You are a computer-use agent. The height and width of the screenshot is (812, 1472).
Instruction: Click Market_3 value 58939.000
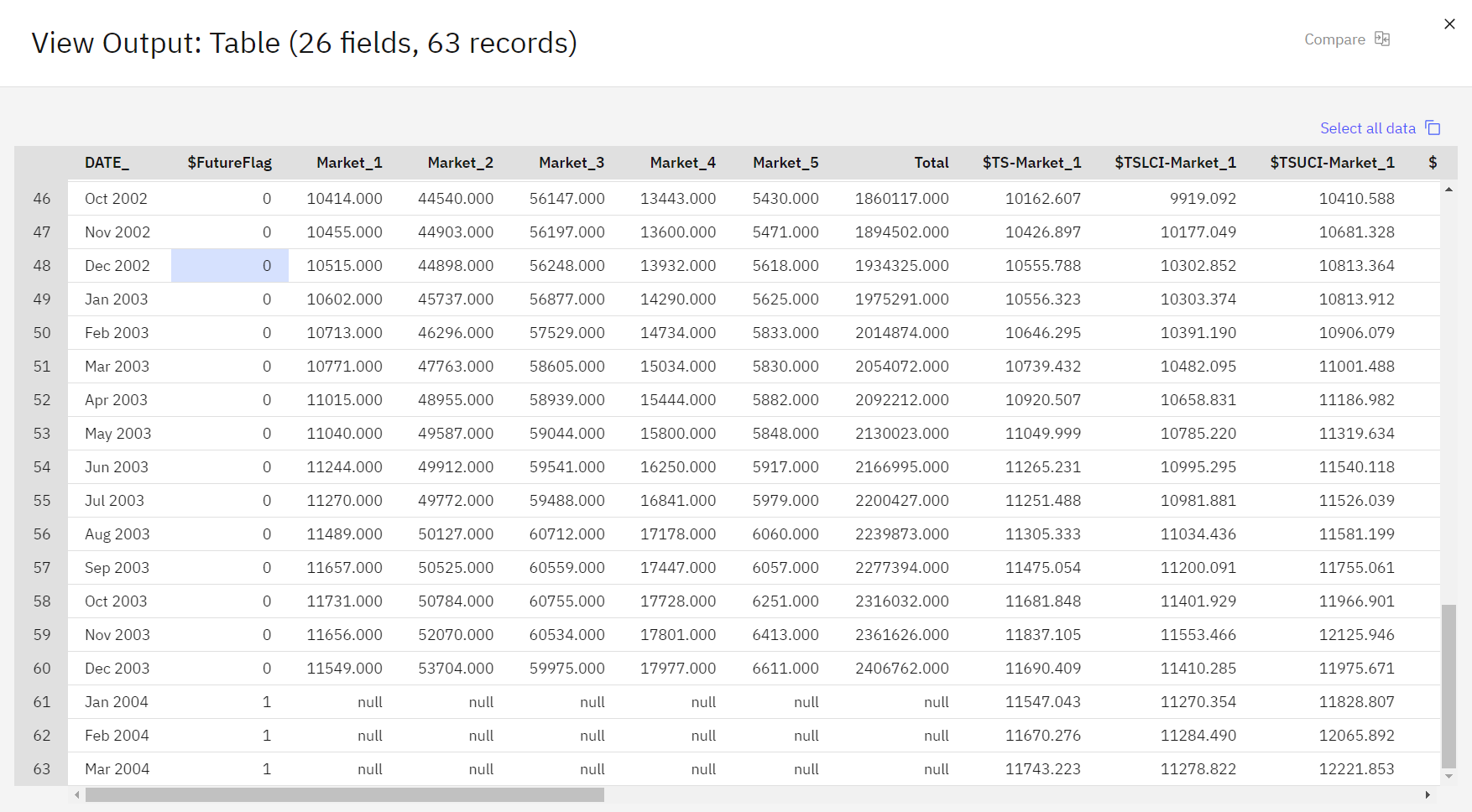pyautogui.click(x=567, y=400)
